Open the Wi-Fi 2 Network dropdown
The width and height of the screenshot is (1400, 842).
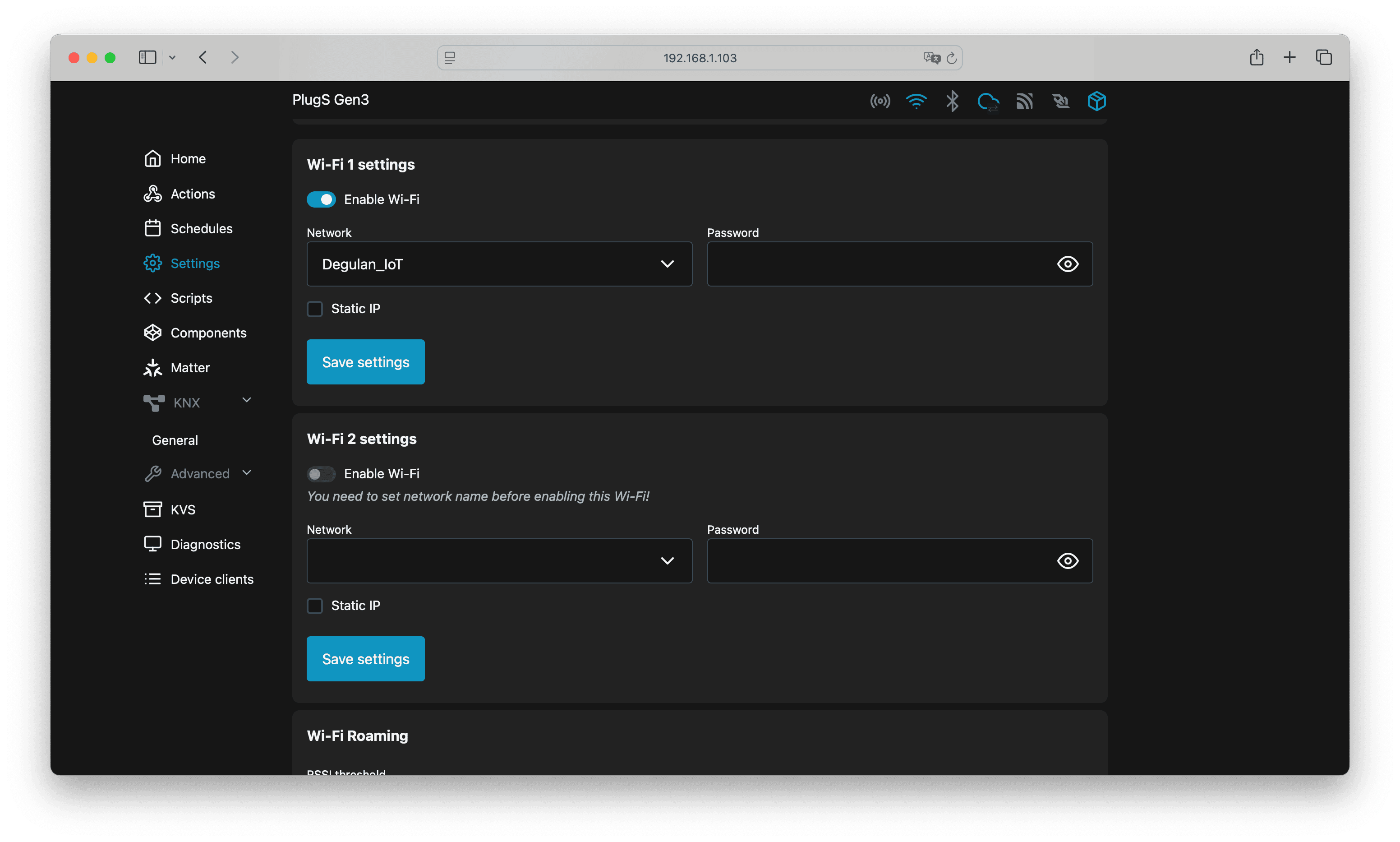tap(499, 560)
